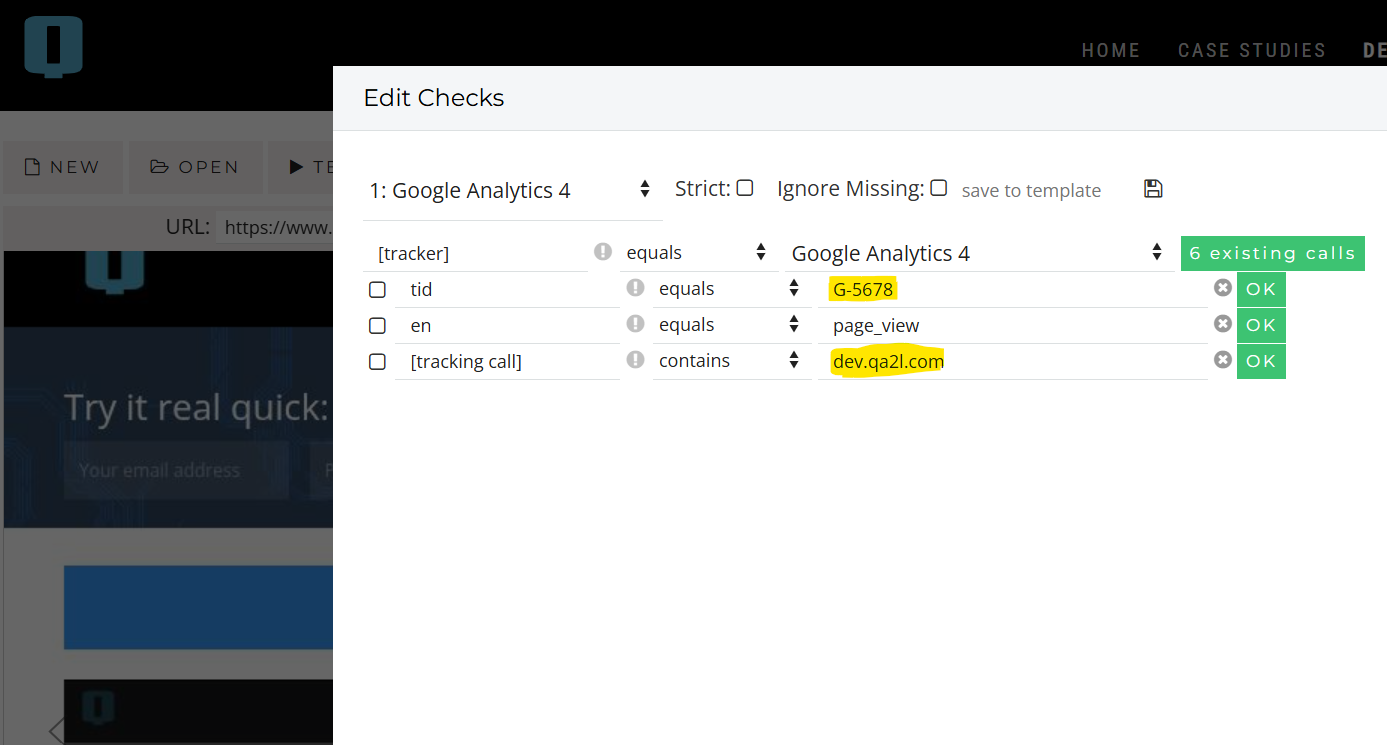This screenshot has height=745, width=1387.
Task: Change the 'contains' operator dropdown
Action: (x=730, y=361)
